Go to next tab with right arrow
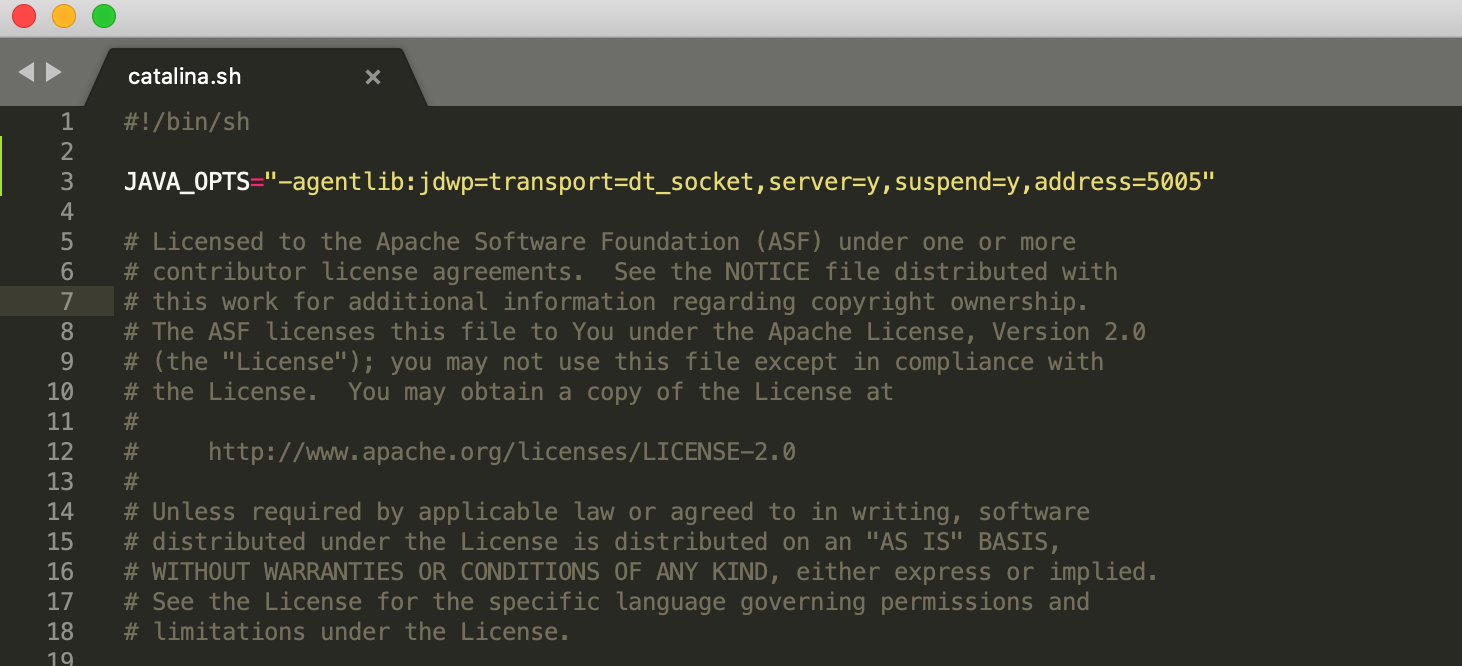 [x=54, y=72]
